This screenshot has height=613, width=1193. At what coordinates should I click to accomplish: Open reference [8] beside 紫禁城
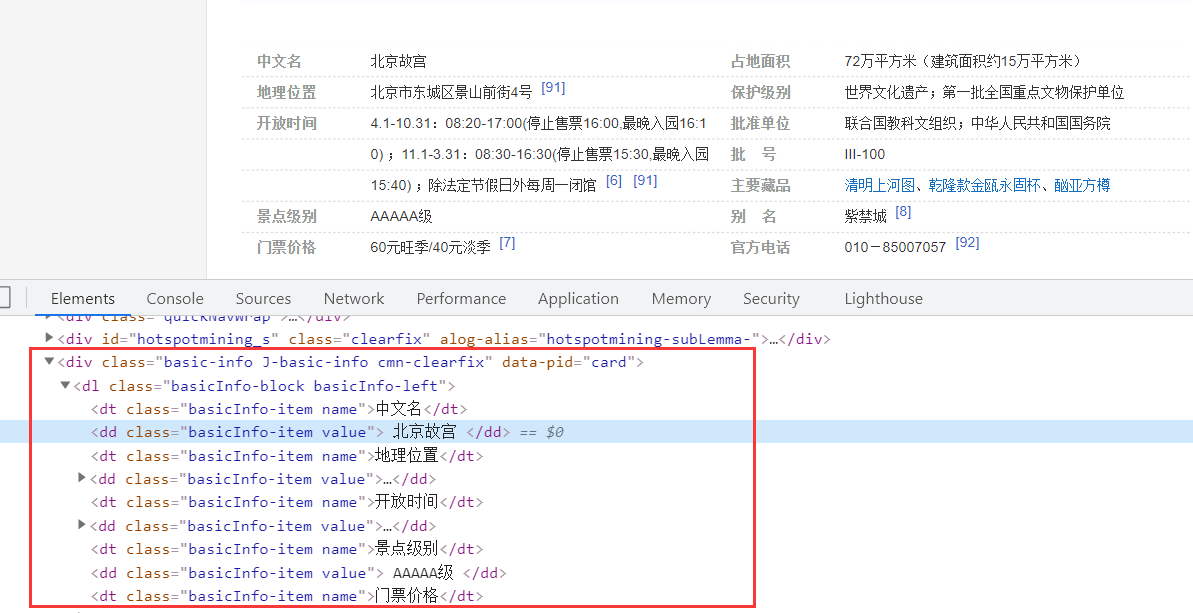point(903,212)
